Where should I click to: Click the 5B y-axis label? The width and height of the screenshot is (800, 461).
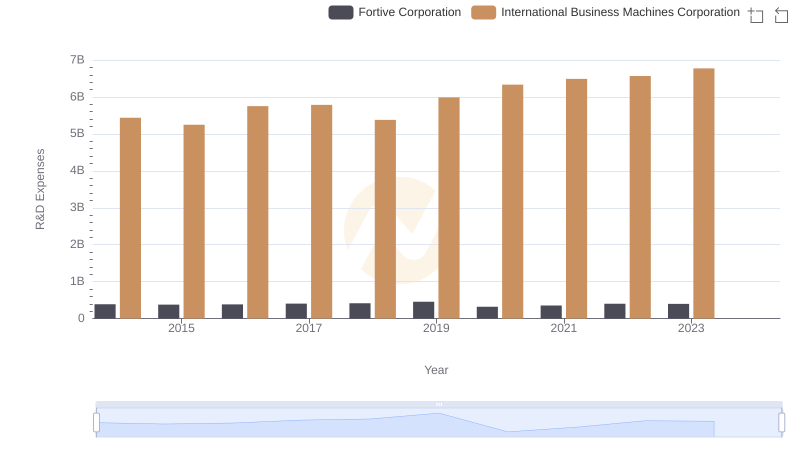point(78,134)
